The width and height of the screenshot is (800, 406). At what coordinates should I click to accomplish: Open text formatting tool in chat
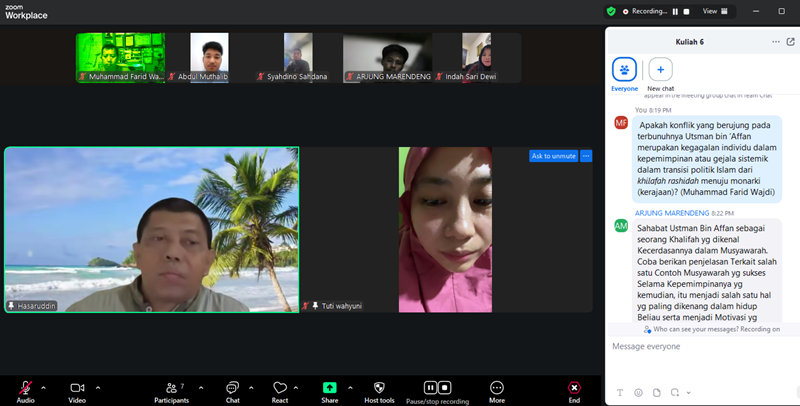[620, 393]
